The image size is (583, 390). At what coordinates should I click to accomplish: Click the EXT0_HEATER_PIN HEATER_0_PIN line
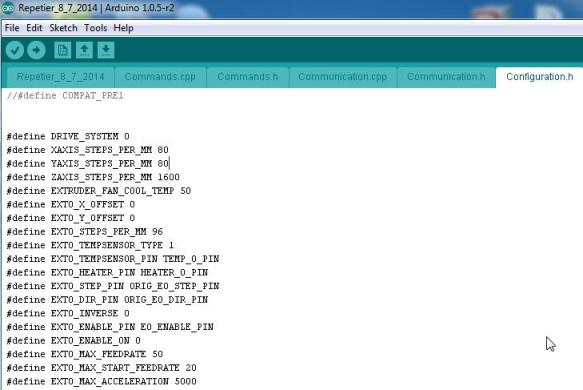(x=107, y=273)
